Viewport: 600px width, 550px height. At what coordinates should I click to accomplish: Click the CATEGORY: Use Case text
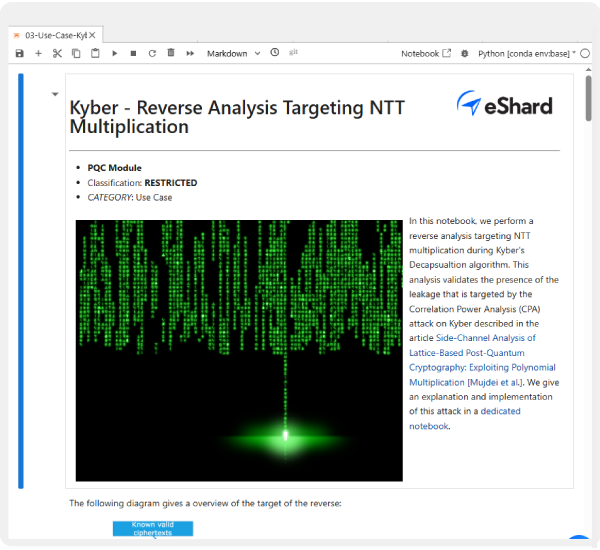130,197
